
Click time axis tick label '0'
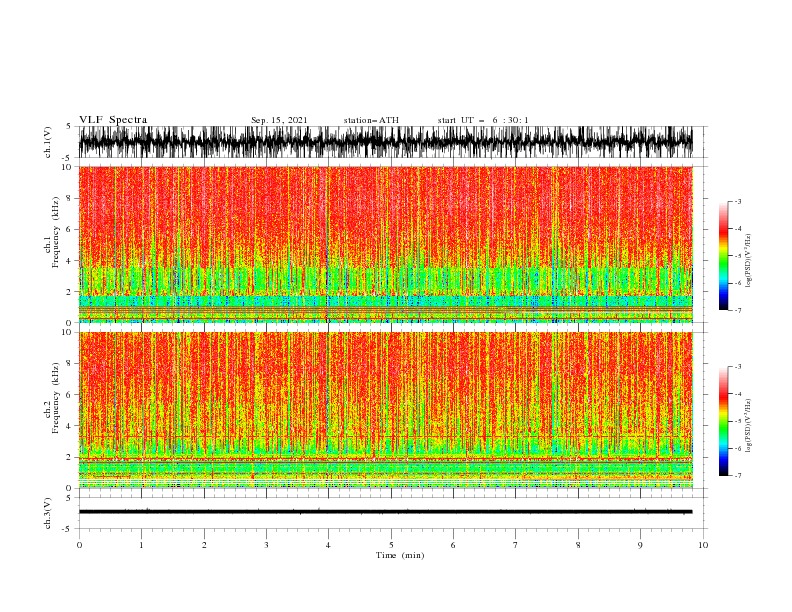[79, 545]
